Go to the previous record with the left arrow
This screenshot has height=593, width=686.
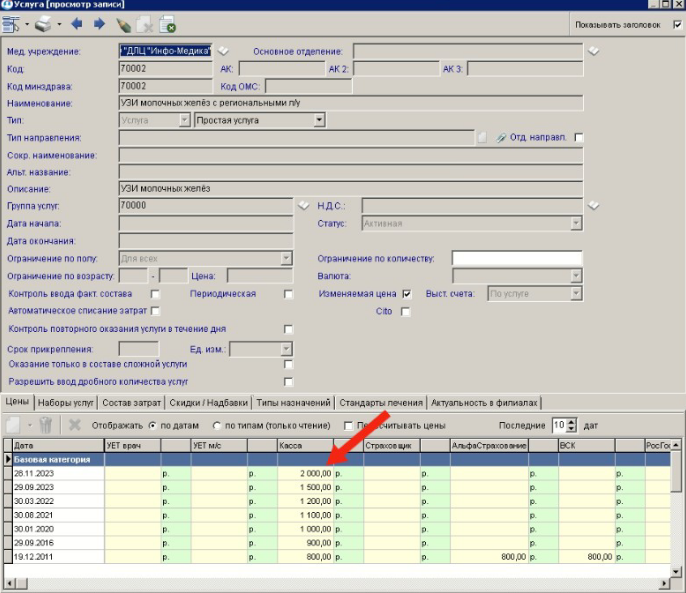coord(77,23)
